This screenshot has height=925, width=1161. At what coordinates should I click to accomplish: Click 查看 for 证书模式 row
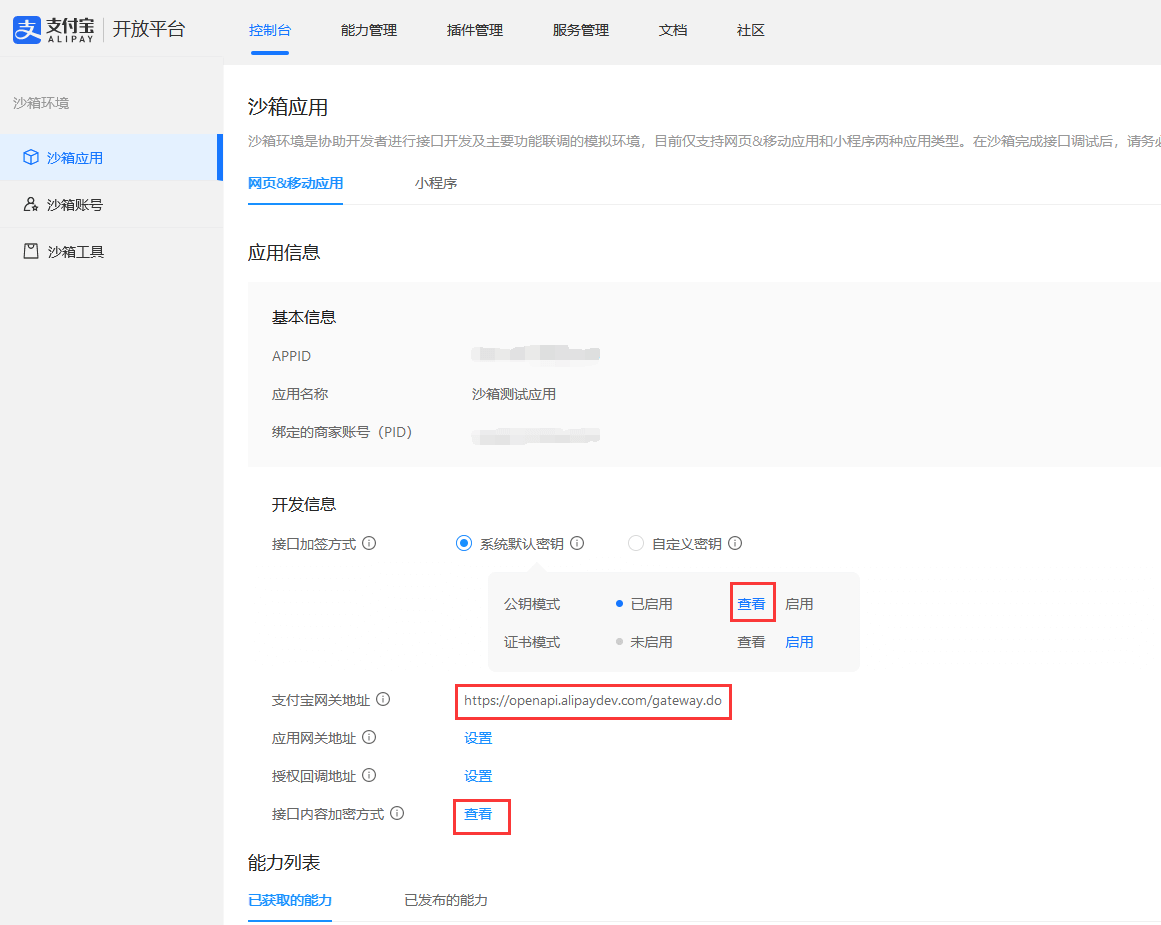click(x=752, y=642)
